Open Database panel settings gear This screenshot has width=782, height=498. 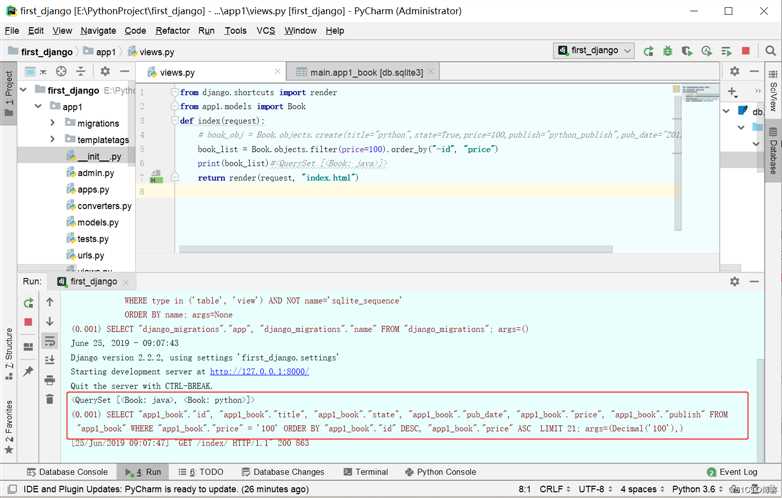click(735, 71)
